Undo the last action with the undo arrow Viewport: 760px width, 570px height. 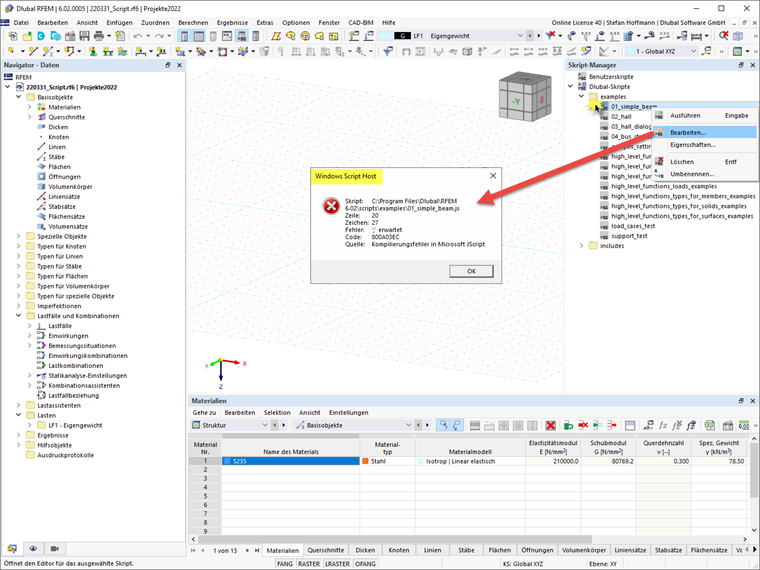pos(138,36)
